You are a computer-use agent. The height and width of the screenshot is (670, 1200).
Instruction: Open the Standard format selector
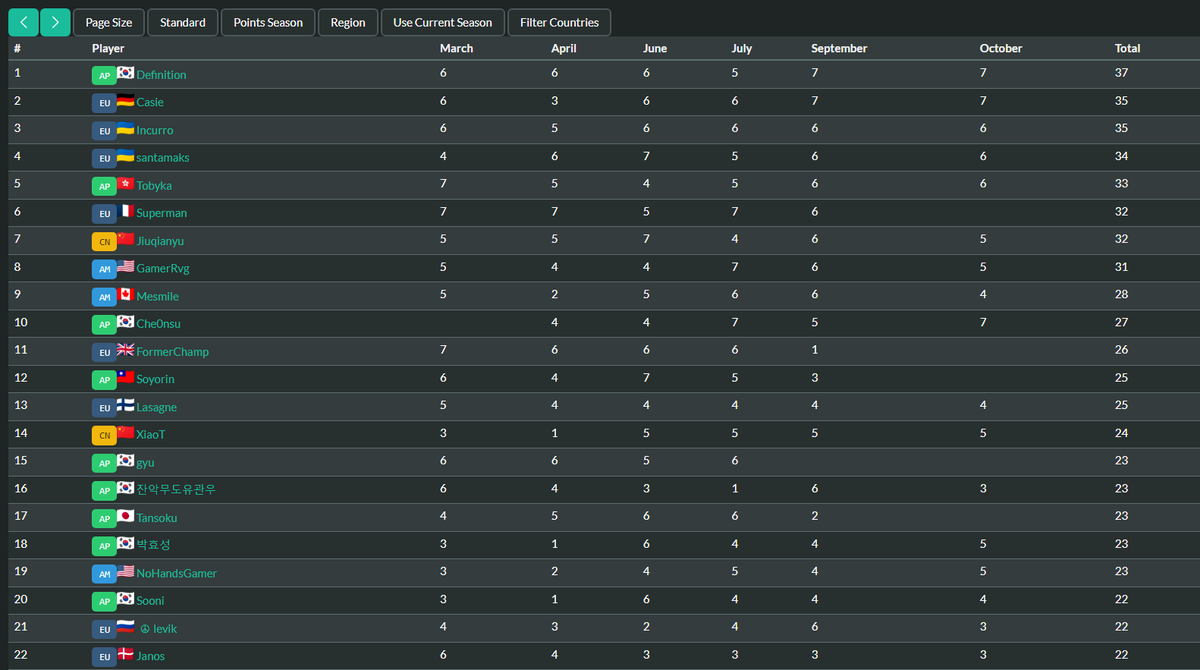[x=183, y=22]
